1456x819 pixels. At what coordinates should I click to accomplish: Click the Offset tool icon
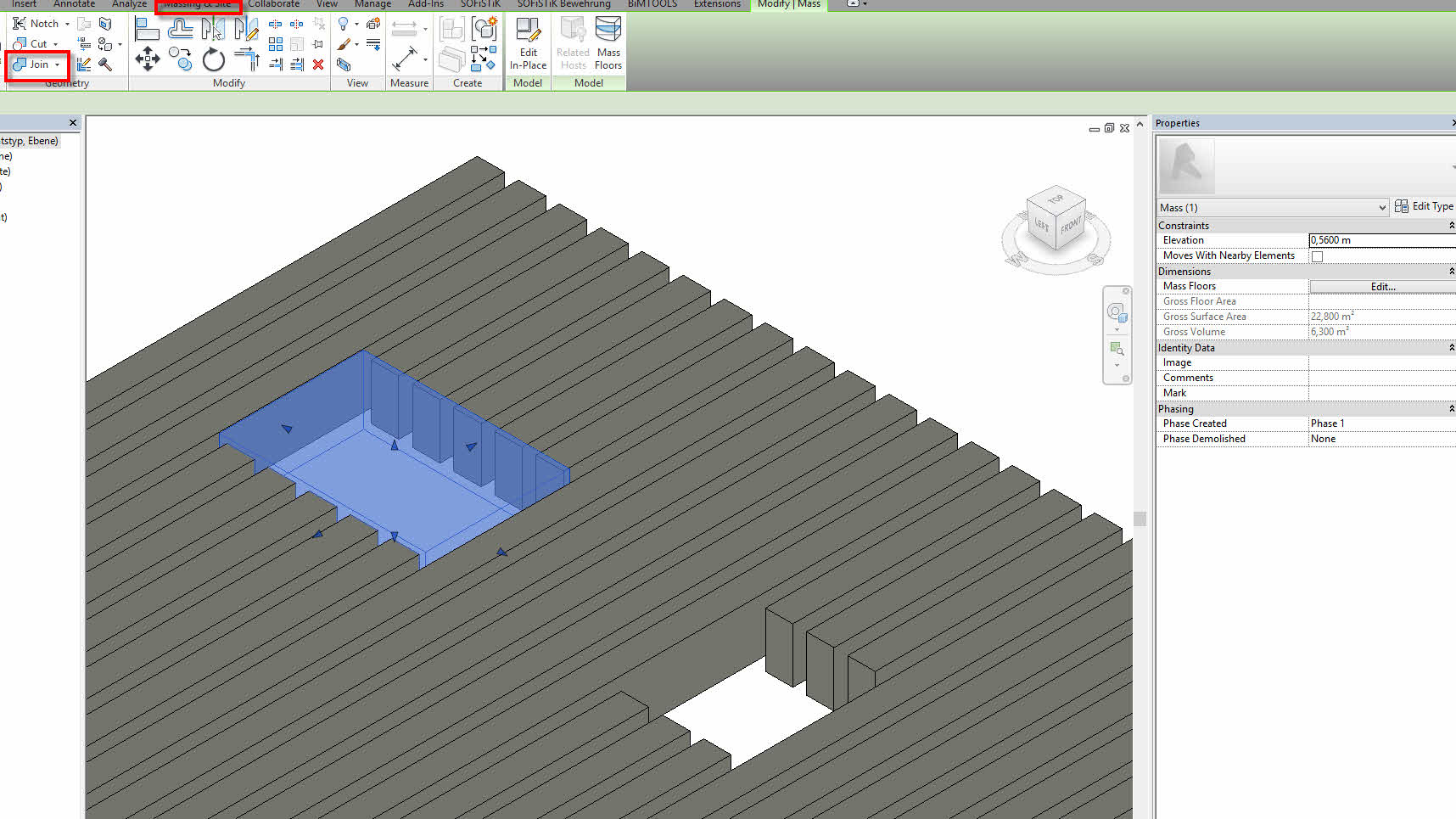click(180, 30)
